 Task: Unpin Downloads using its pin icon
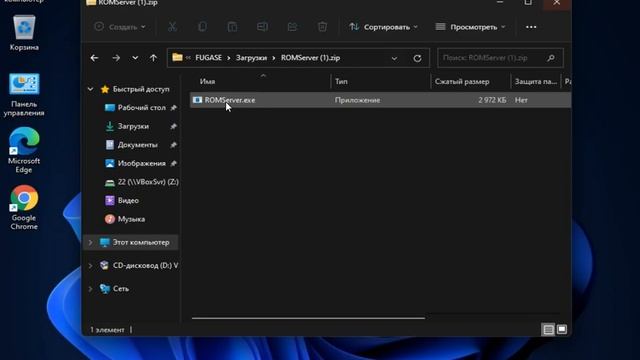point(173,127)
